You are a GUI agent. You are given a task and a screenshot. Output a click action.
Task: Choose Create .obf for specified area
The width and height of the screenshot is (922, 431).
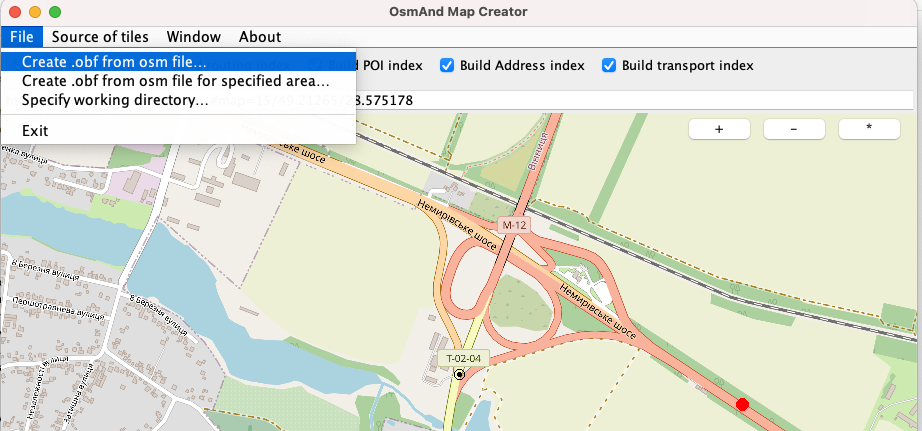[175, 81]
